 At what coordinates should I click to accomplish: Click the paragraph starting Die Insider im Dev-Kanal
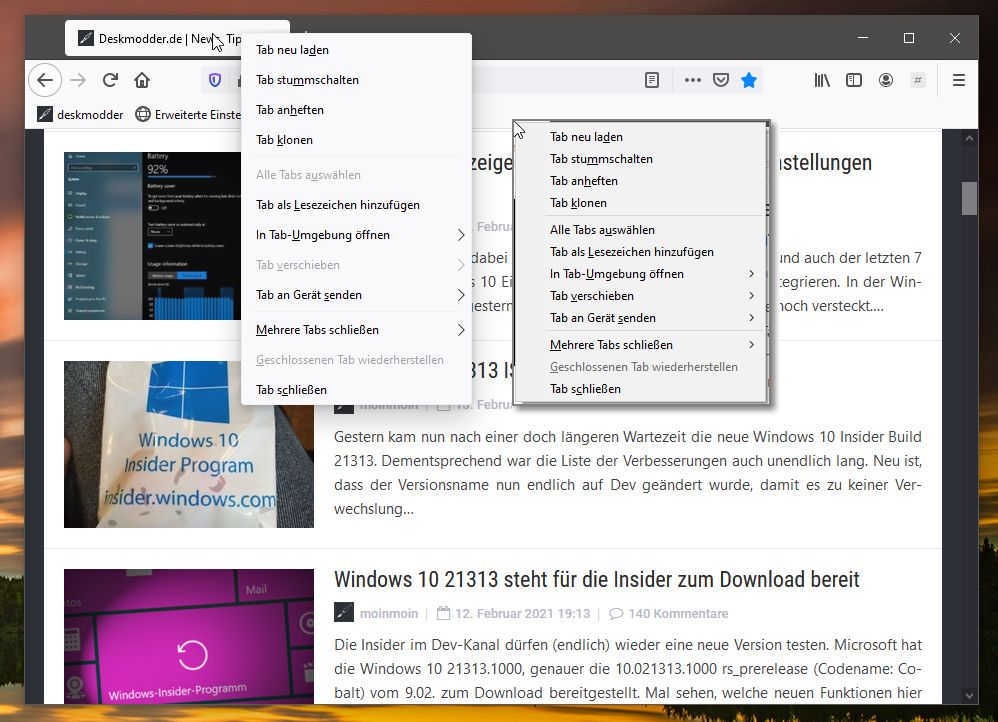(628, 669)
